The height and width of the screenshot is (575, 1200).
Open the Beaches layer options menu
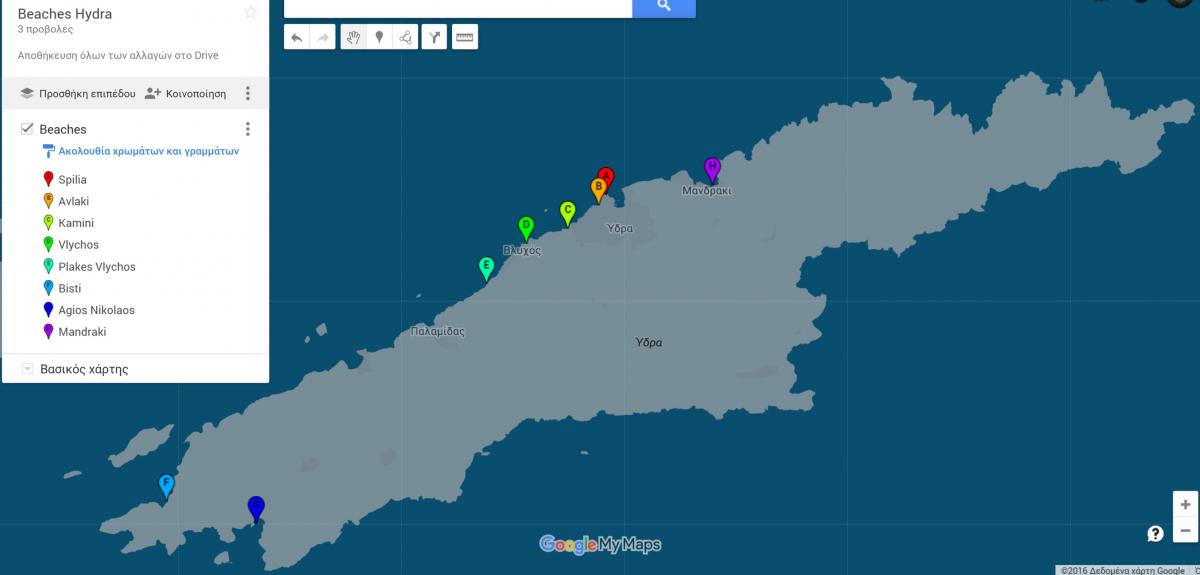pos(248,129)
